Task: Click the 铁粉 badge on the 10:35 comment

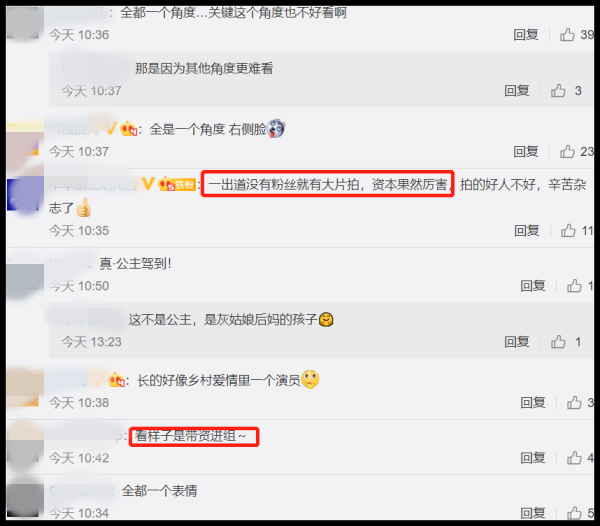Action: (177, 185)
